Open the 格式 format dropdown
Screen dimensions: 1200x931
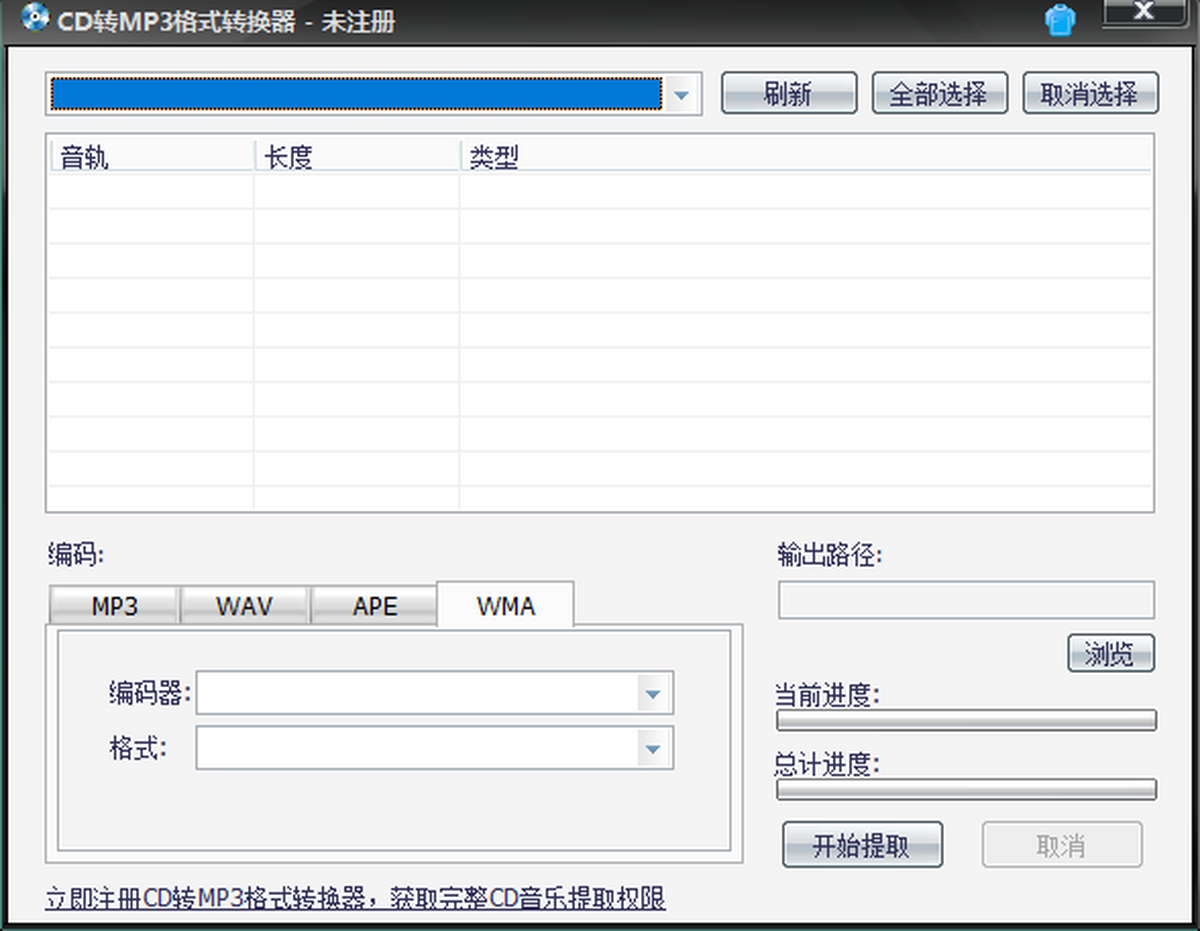pyautogui.click(x=652, y=749)
